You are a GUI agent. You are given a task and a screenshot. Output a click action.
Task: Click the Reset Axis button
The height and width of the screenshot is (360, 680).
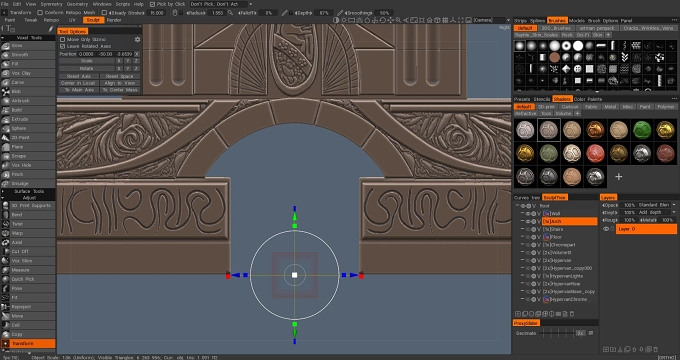click(x=78, y=76)
